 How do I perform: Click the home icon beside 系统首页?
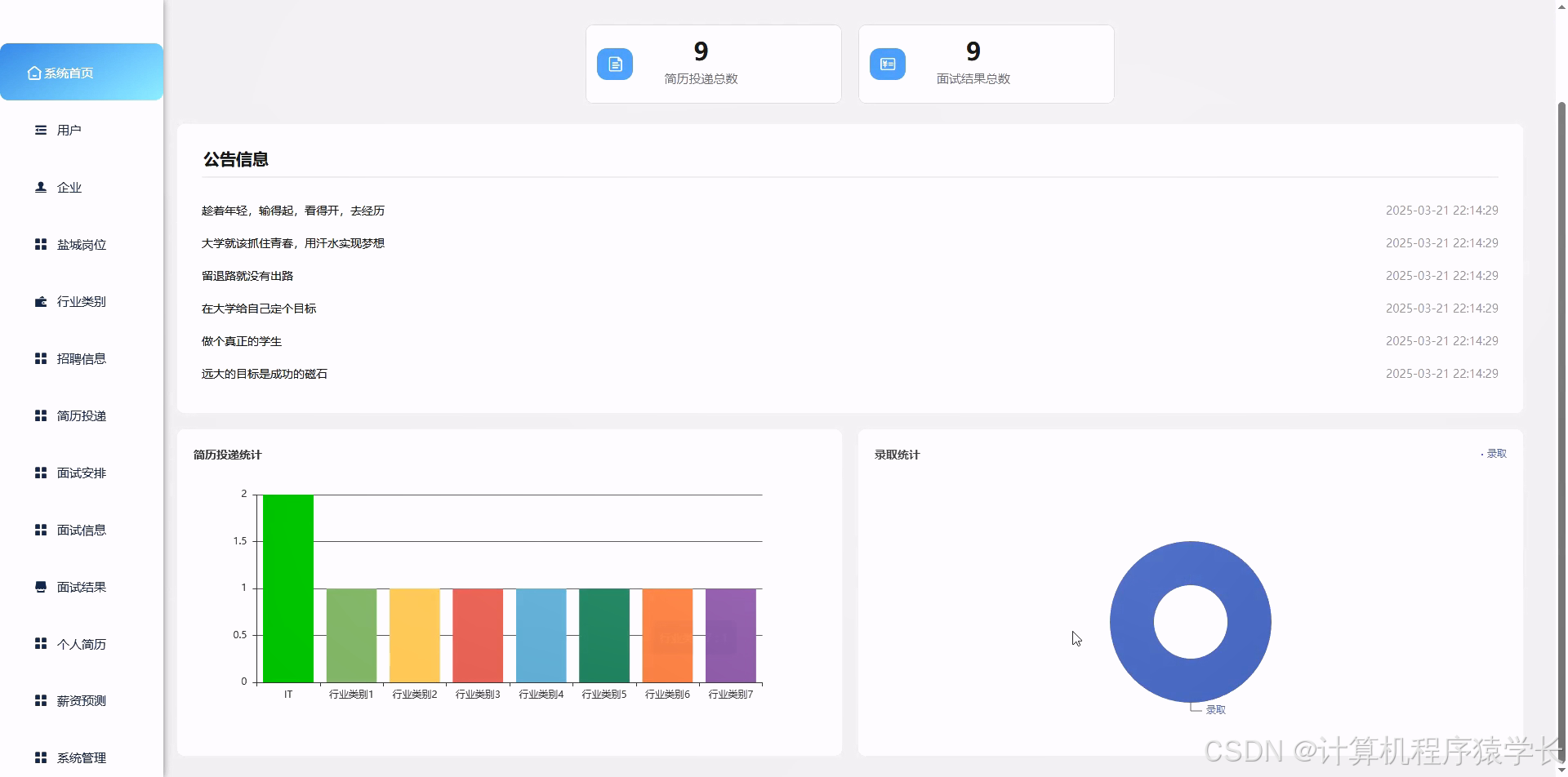click(x=34, y=73)
